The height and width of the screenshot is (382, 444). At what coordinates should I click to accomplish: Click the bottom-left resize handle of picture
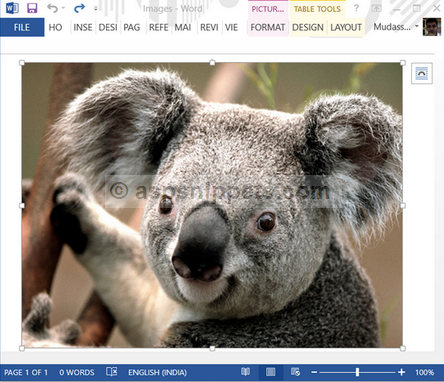coord(22,348)
